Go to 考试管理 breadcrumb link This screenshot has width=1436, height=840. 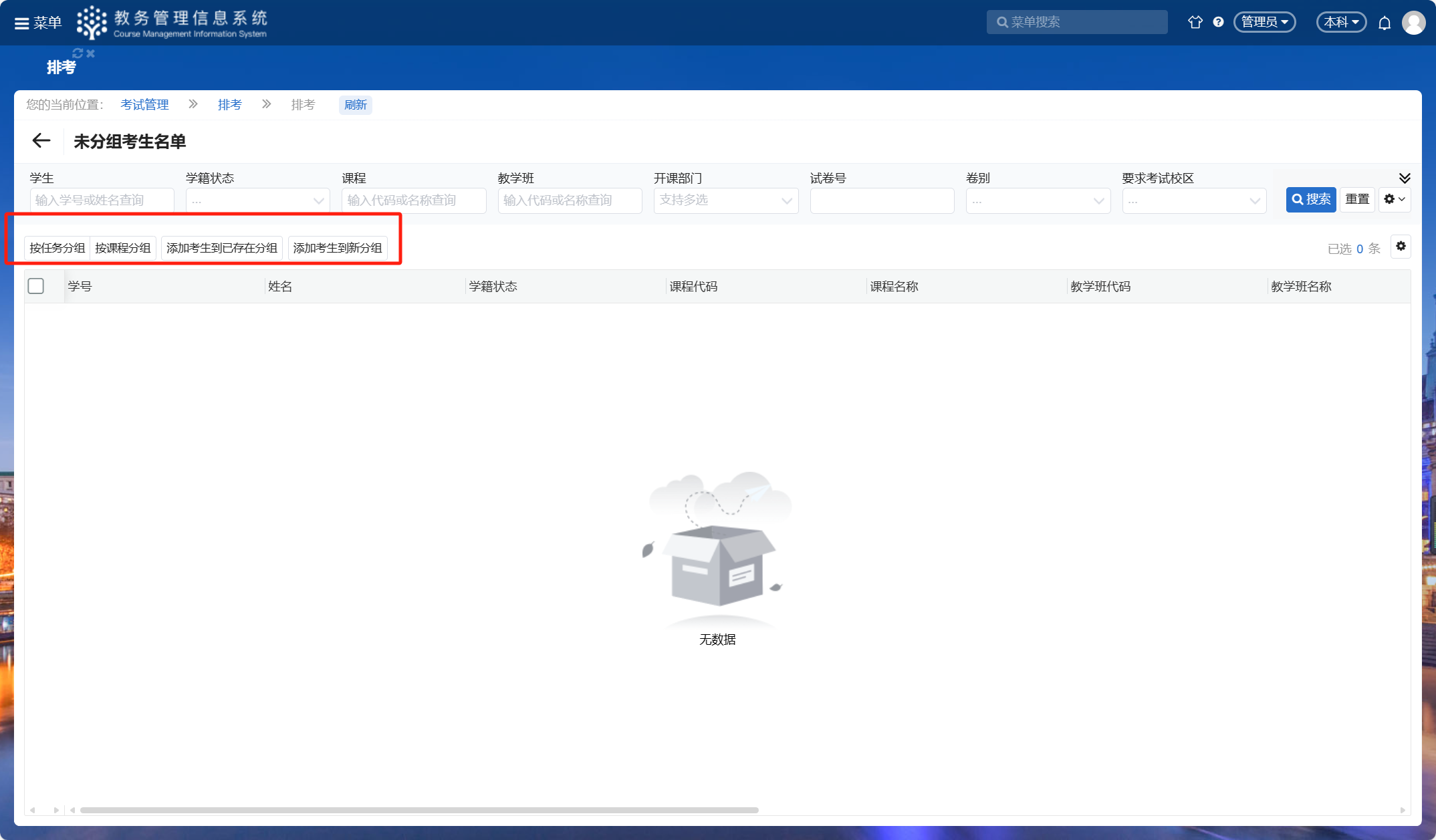point(144,105)
